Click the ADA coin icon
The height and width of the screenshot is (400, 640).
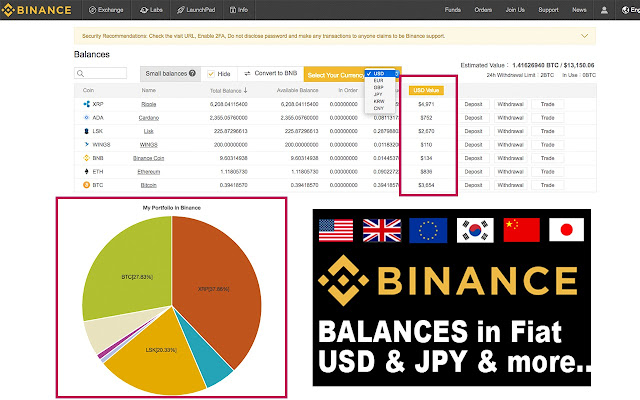86,118
